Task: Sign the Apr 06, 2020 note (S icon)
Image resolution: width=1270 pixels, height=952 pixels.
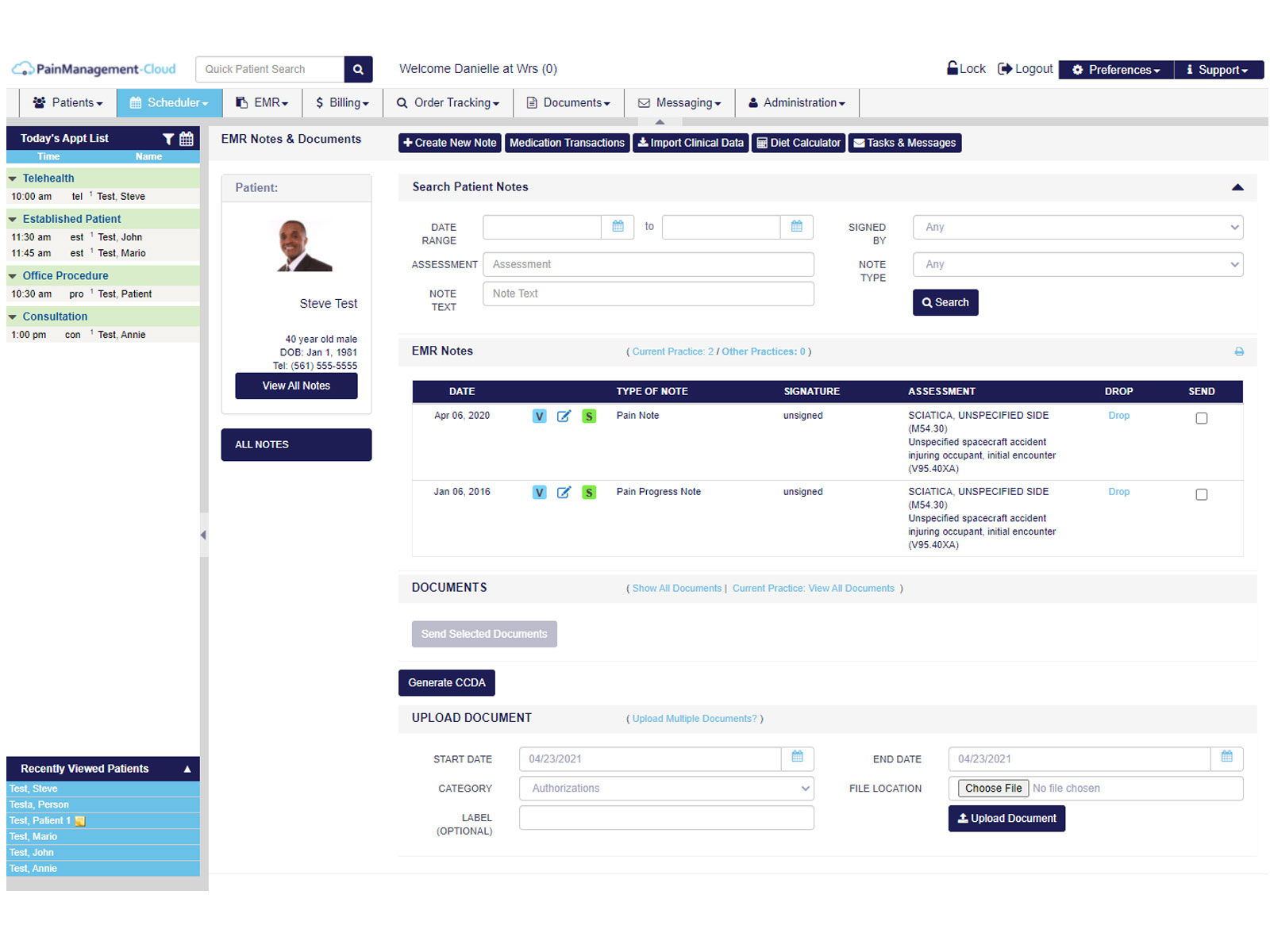Action: (x=589, y=416)
